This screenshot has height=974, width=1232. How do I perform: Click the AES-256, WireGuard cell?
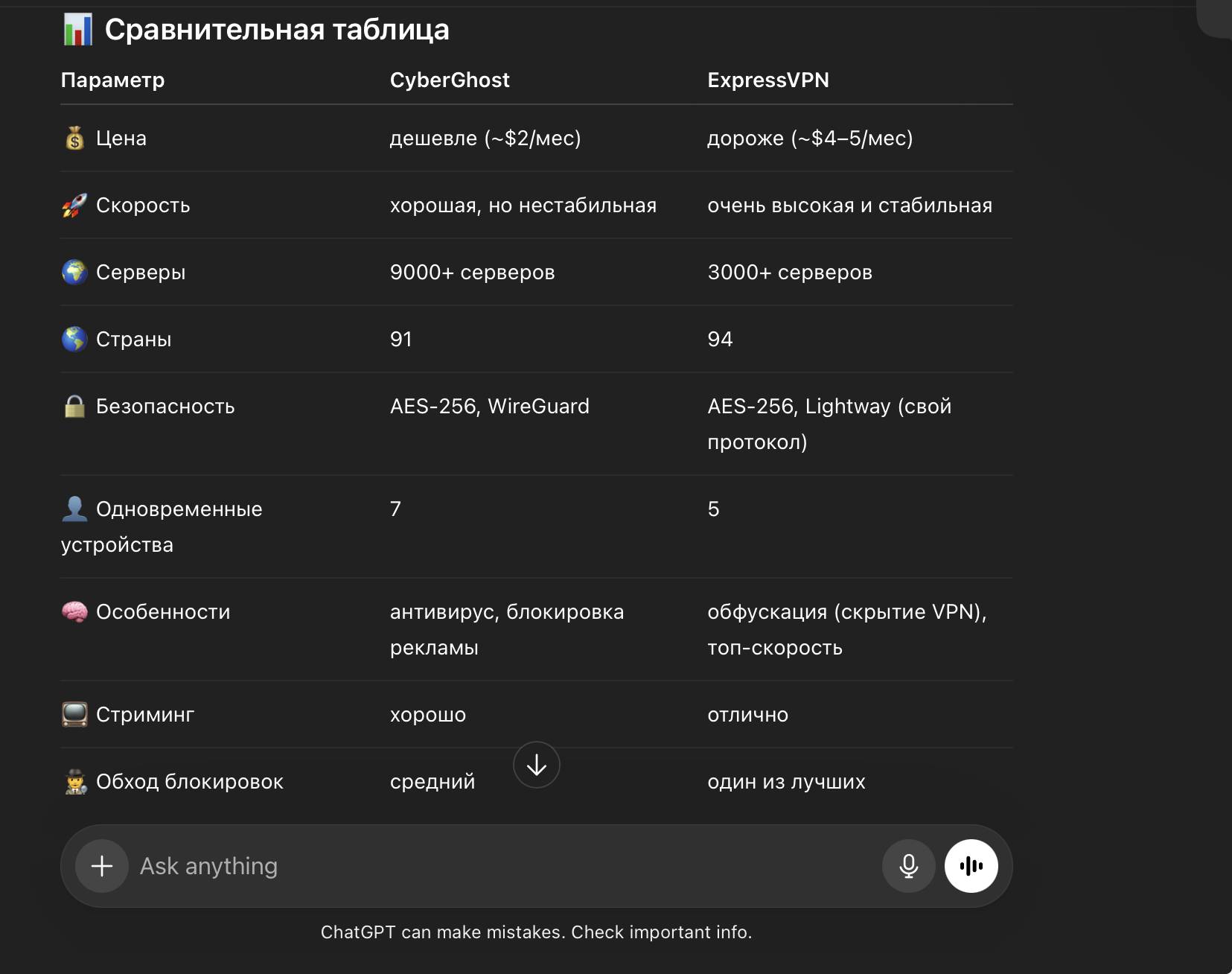pyautogui.click(x=489, y=407)
